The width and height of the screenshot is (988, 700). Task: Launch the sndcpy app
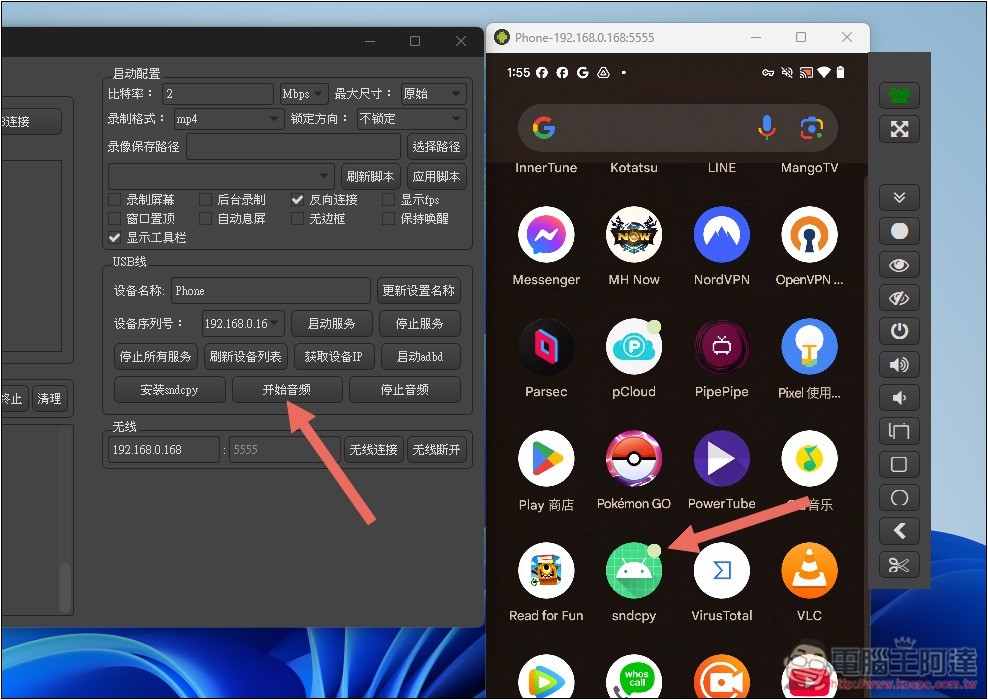633,571
